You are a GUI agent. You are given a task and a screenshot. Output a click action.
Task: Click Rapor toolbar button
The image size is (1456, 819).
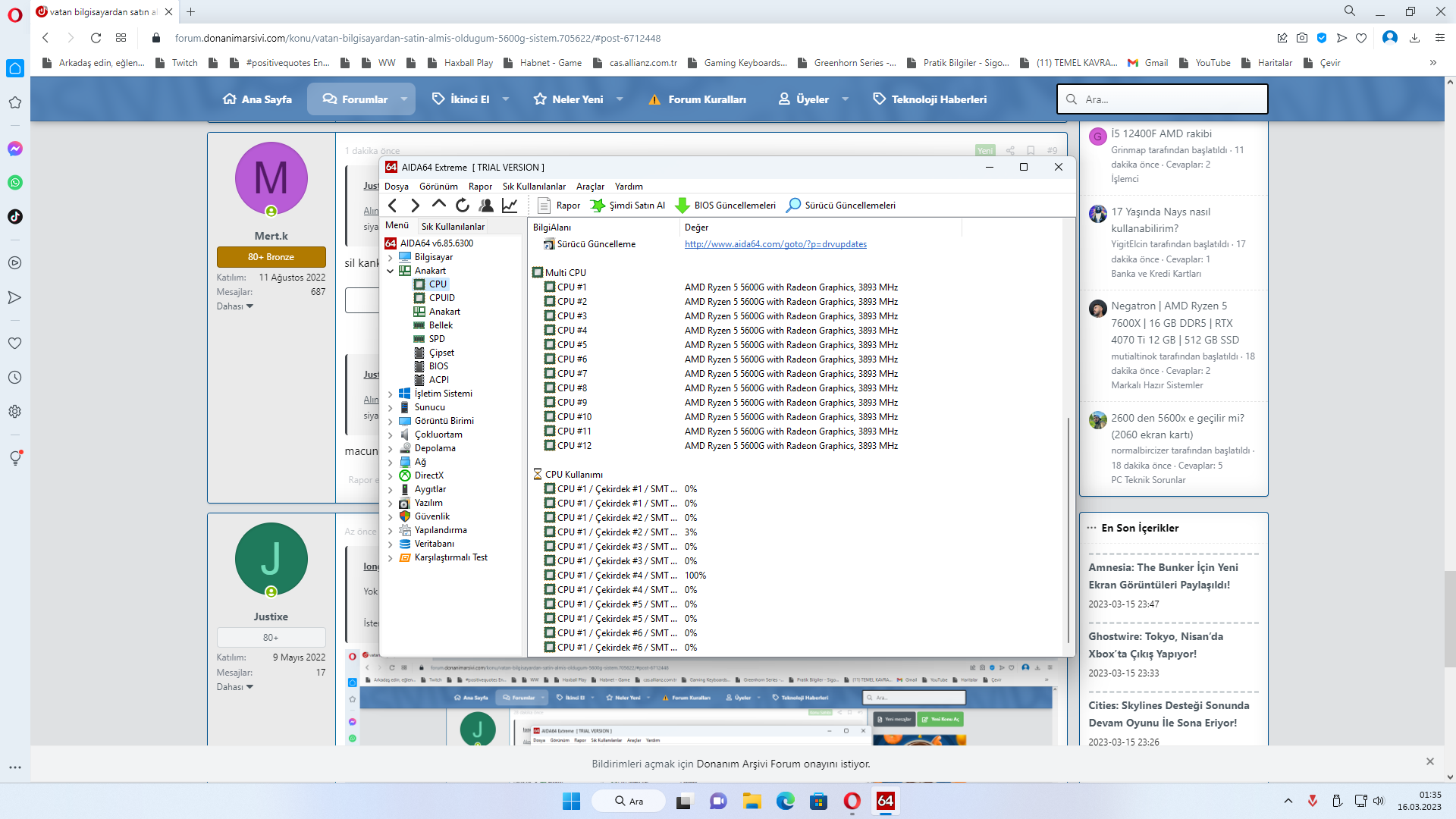(559, 205)
